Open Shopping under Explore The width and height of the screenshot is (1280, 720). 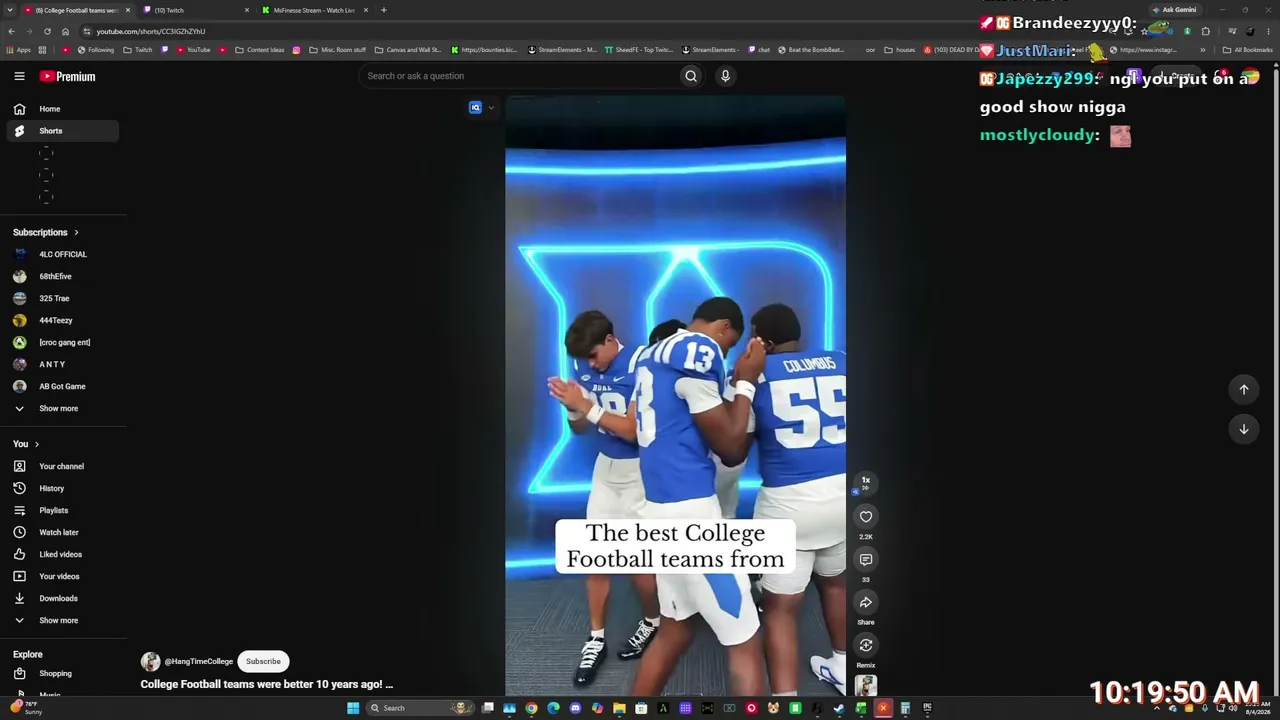pos(63,673)
